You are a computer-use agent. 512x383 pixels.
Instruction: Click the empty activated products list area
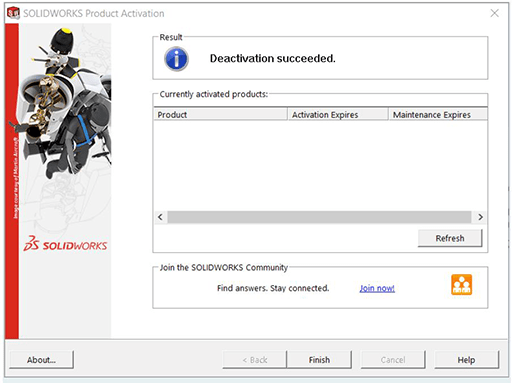tap(320, 165)
